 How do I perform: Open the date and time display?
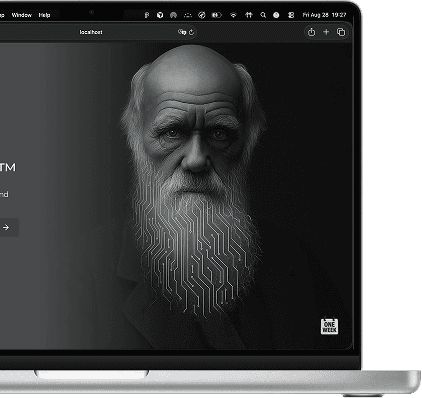[x=324, y=15]
